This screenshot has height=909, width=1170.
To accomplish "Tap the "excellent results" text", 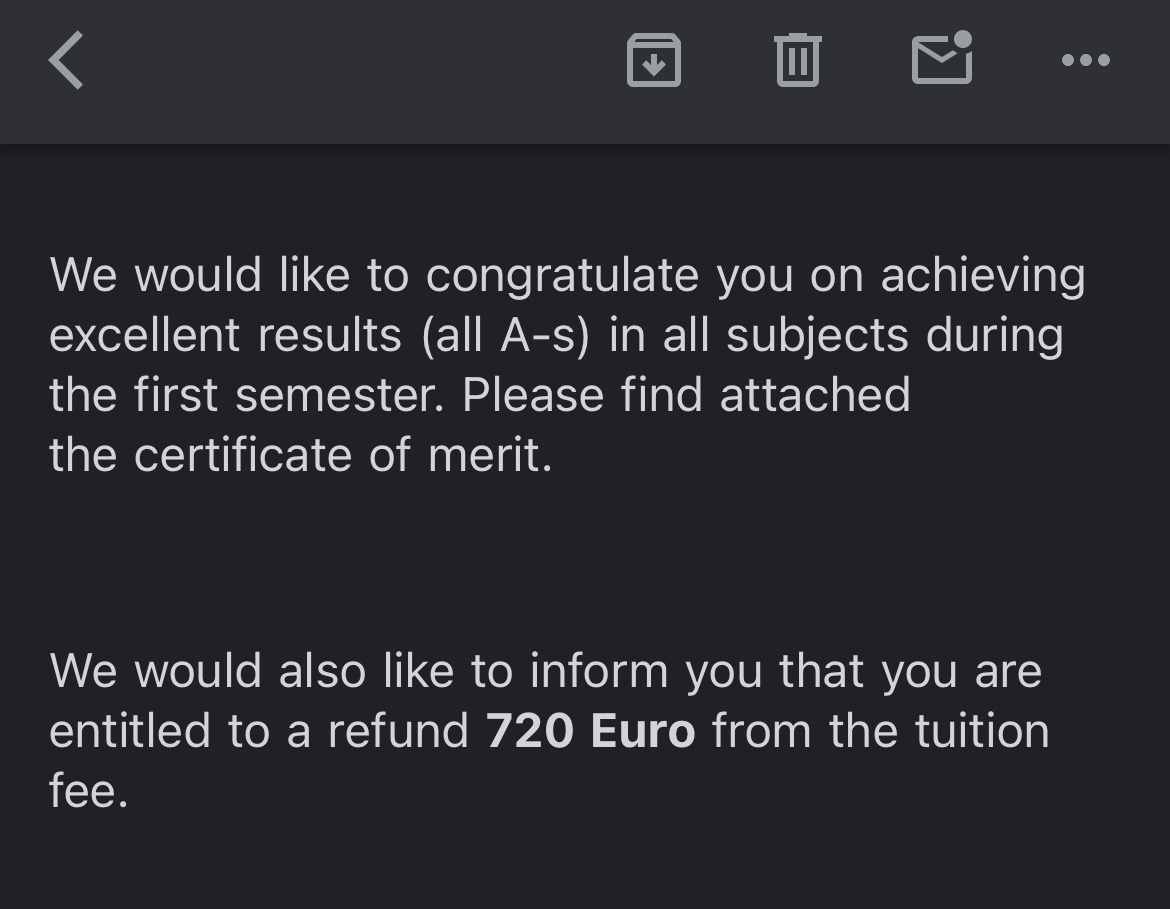I will coord(225,336).
